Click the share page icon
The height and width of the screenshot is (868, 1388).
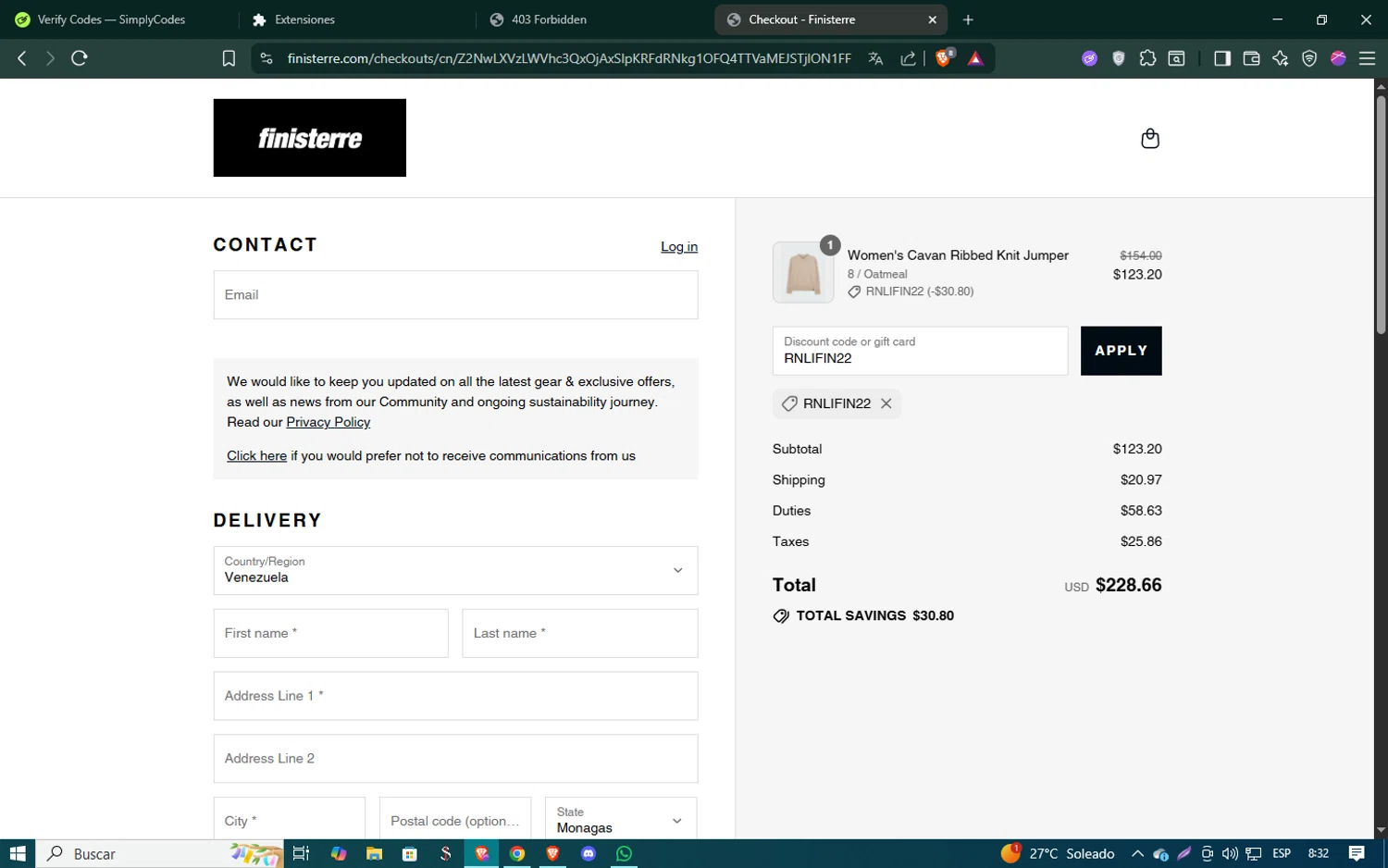pyautogui.click(x=908, y=58)
